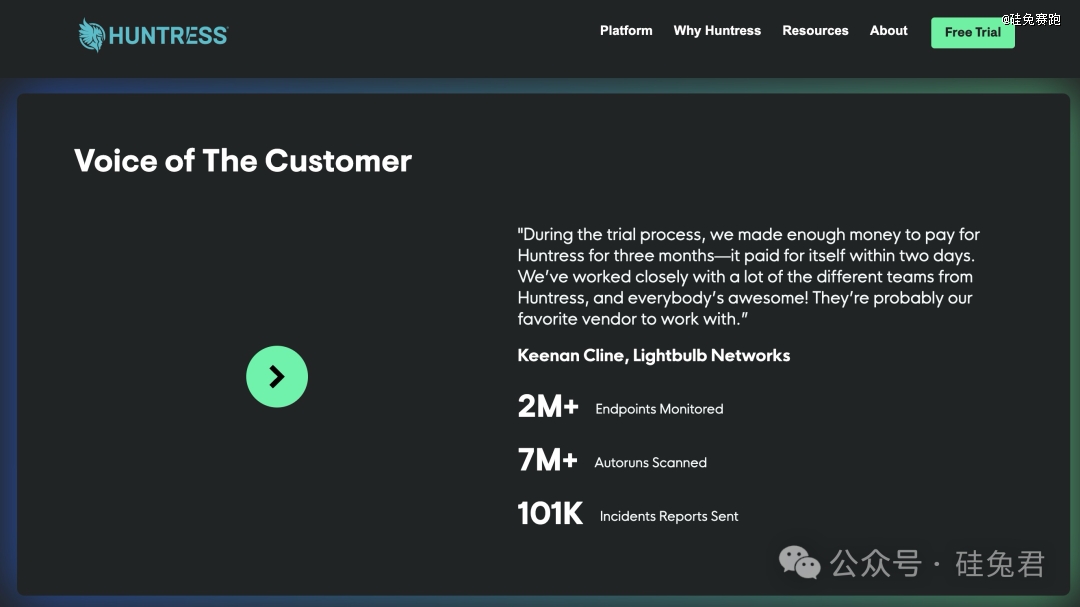Image resolution: width=1080 pixels, height=607 pixels.
Task: Click the Huntress wolf logo icon
Action: click(x=92, y=35)
